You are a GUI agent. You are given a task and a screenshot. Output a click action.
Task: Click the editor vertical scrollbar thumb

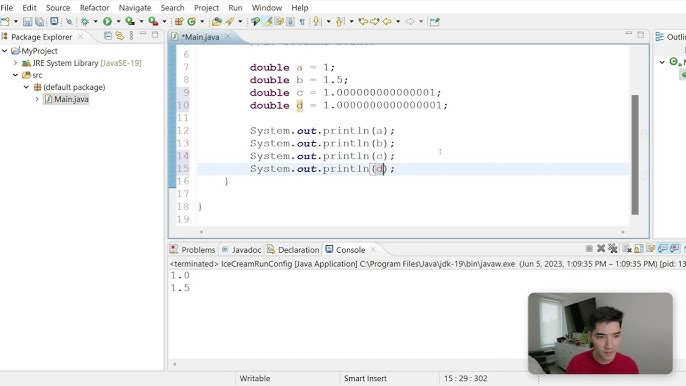pyautogui.click(x=635, y=154)
